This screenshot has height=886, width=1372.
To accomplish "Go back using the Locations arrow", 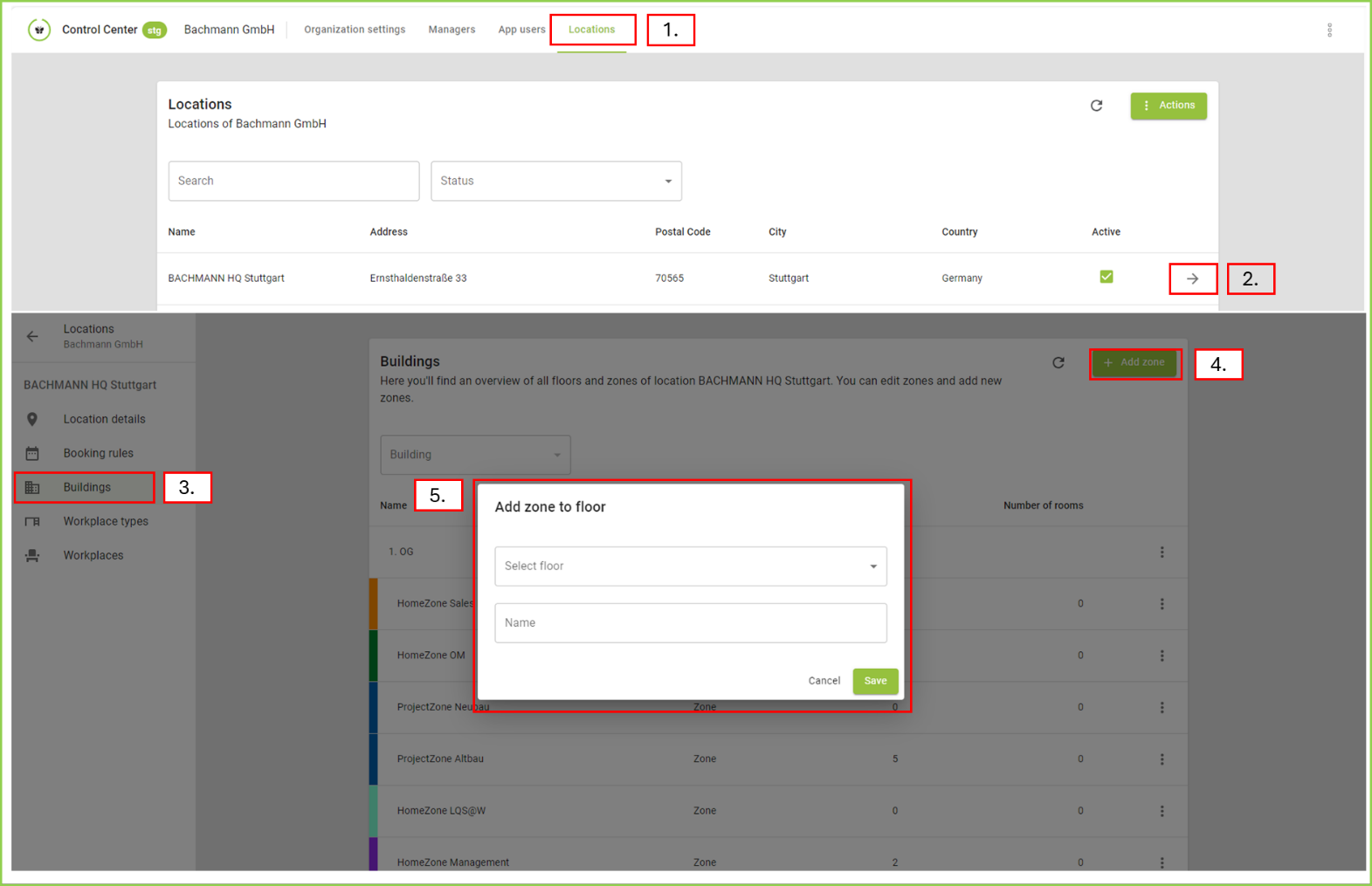I will (32, 336).
